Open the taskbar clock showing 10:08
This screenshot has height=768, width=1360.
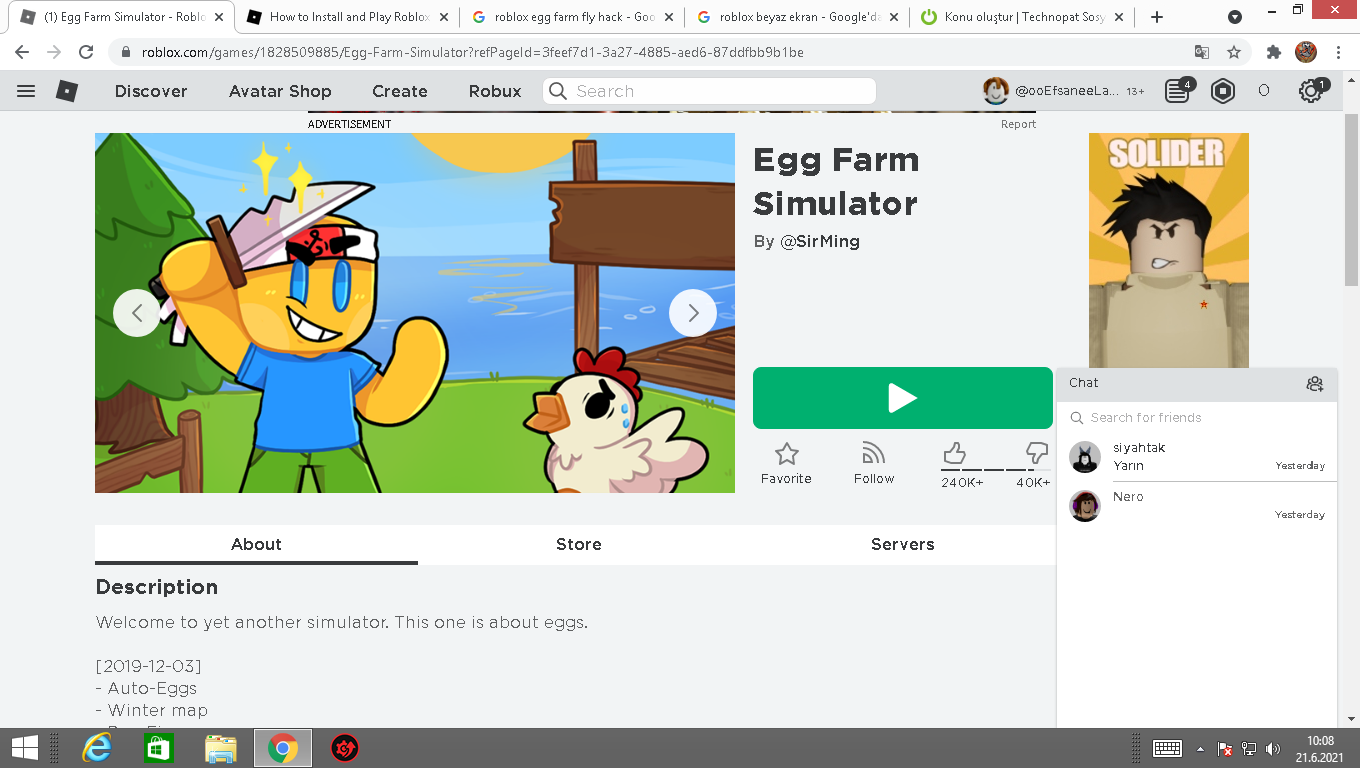[1320, 748]
